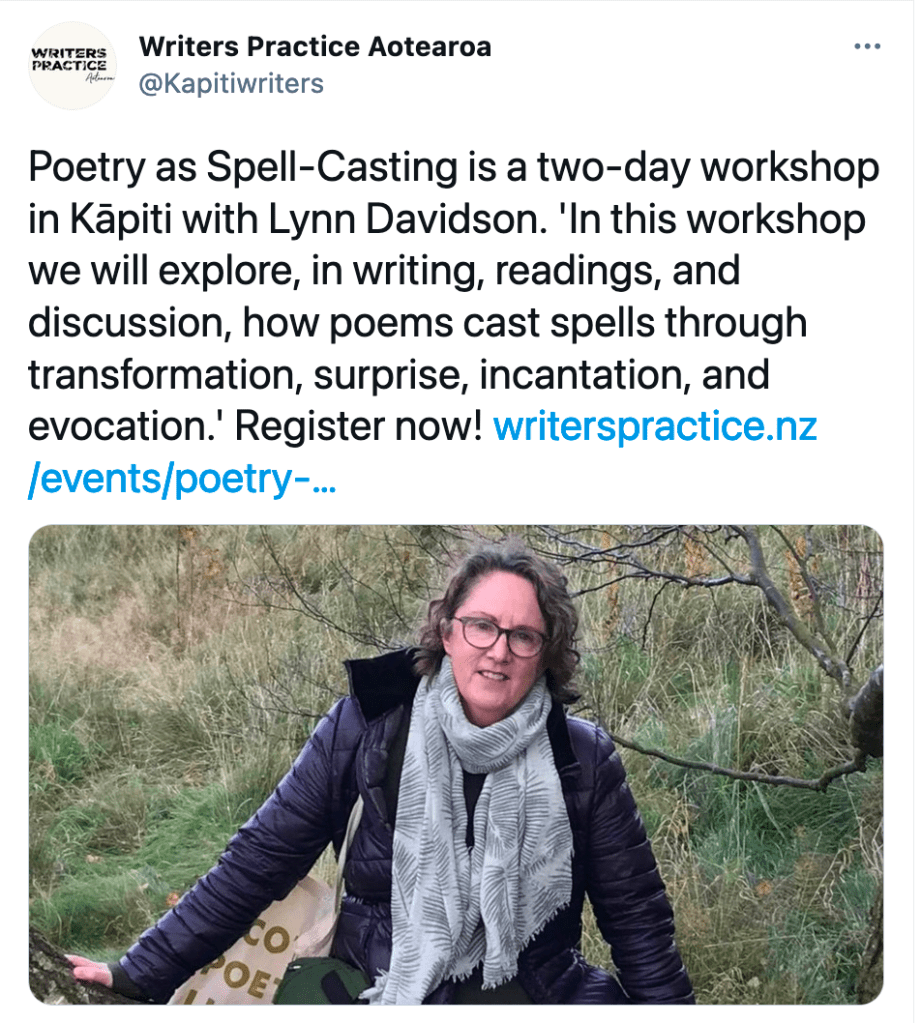The image size is (921, 1023).
Task: Visit the @Kapitiwriters handle
Action: [231, 83]
